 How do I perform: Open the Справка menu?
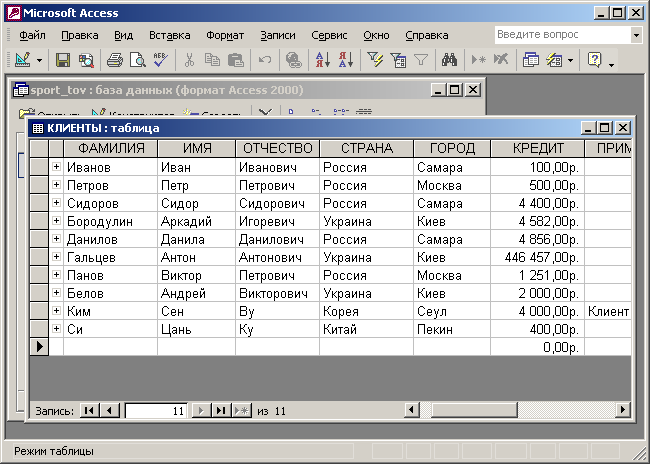click(x=427, y=36)
